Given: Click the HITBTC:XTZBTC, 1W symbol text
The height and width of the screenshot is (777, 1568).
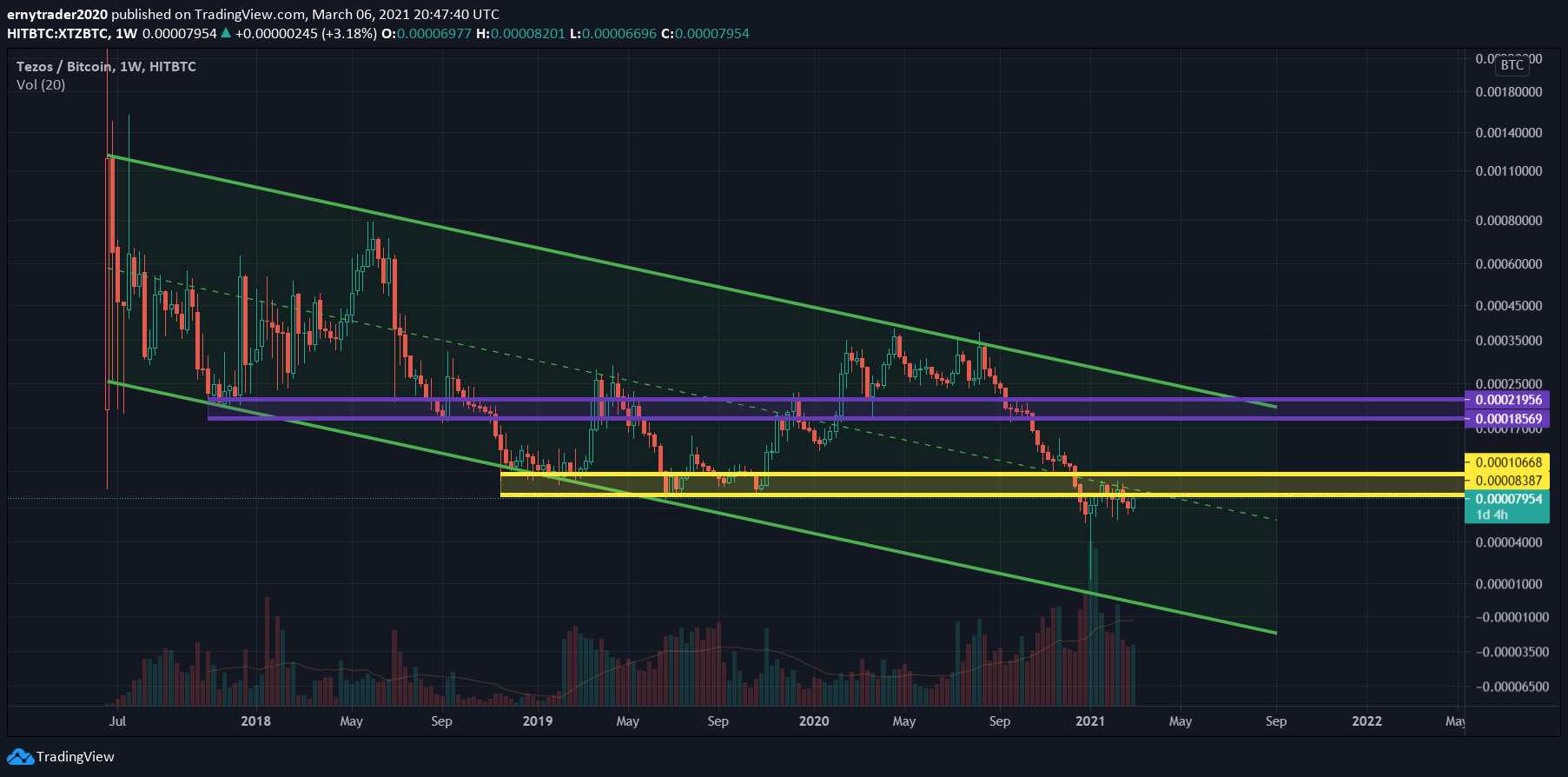Looking at the screenshot, I should coord(72,34).
